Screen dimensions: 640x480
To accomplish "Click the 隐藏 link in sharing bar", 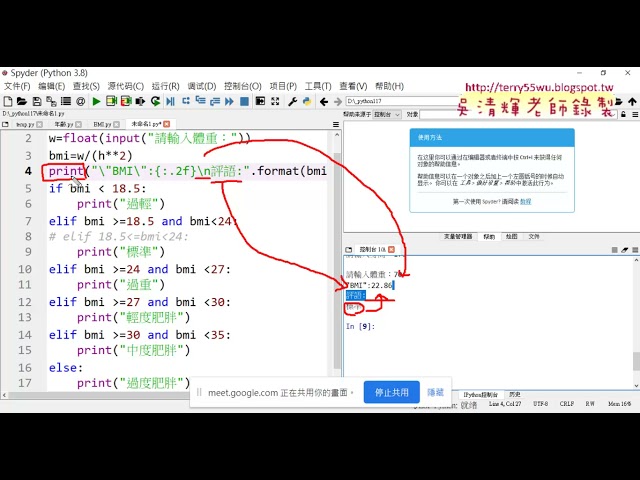I will [x=435, y=392].
